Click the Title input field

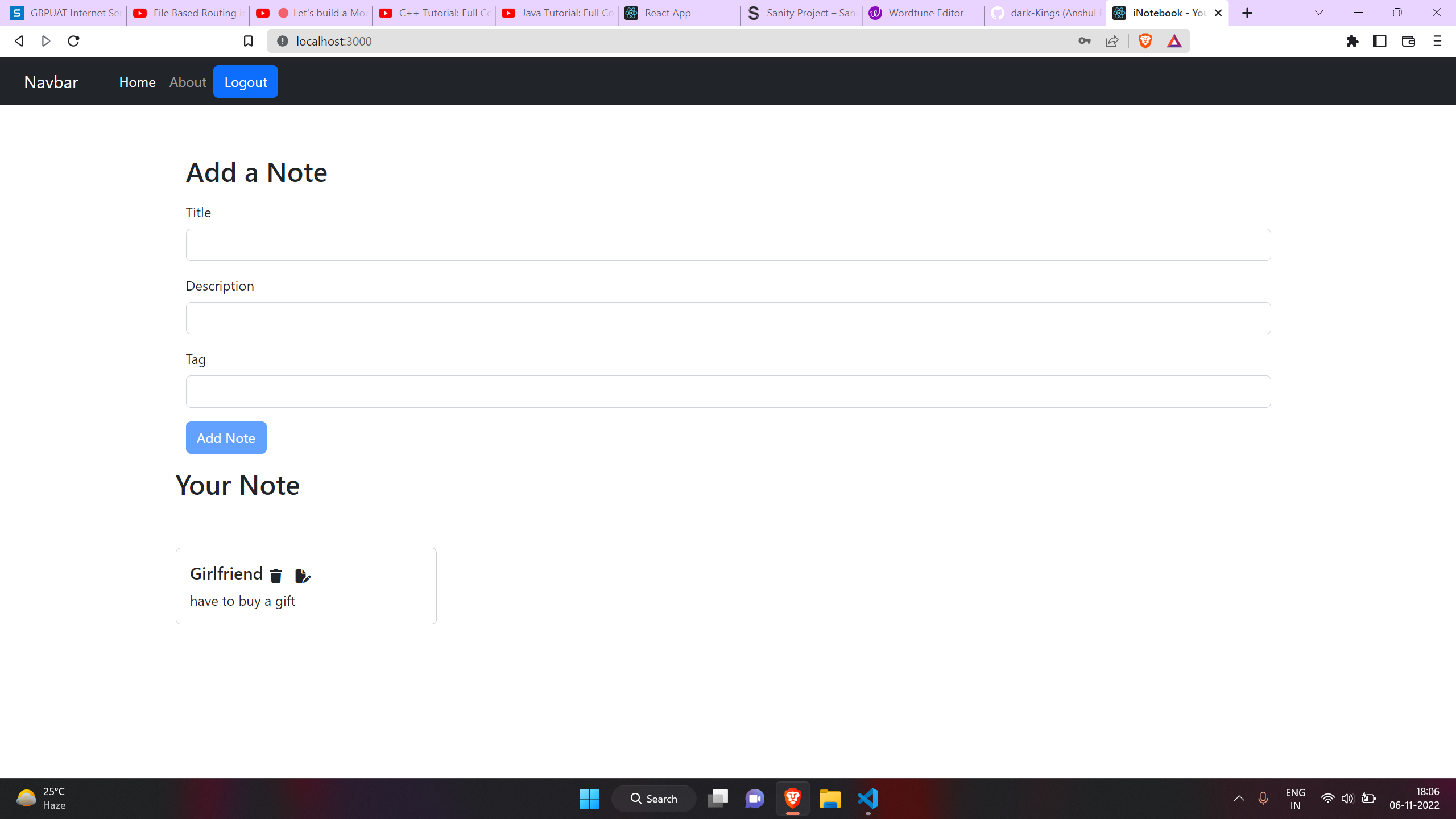728,245
